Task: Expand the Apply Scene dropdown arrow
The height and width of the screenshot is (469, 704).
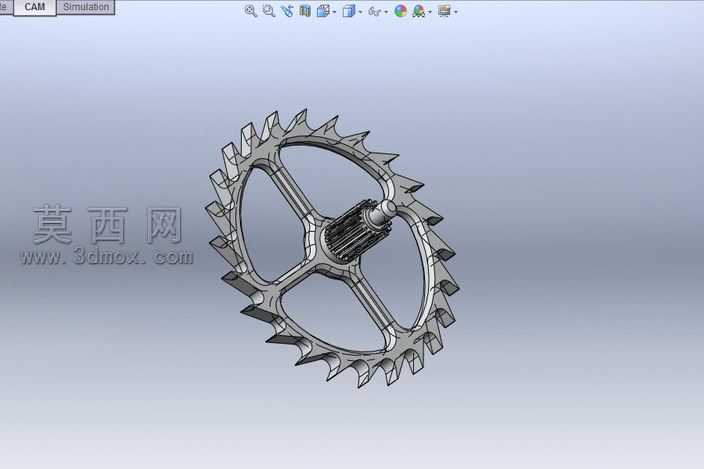Action: click(x=430, y=12)
